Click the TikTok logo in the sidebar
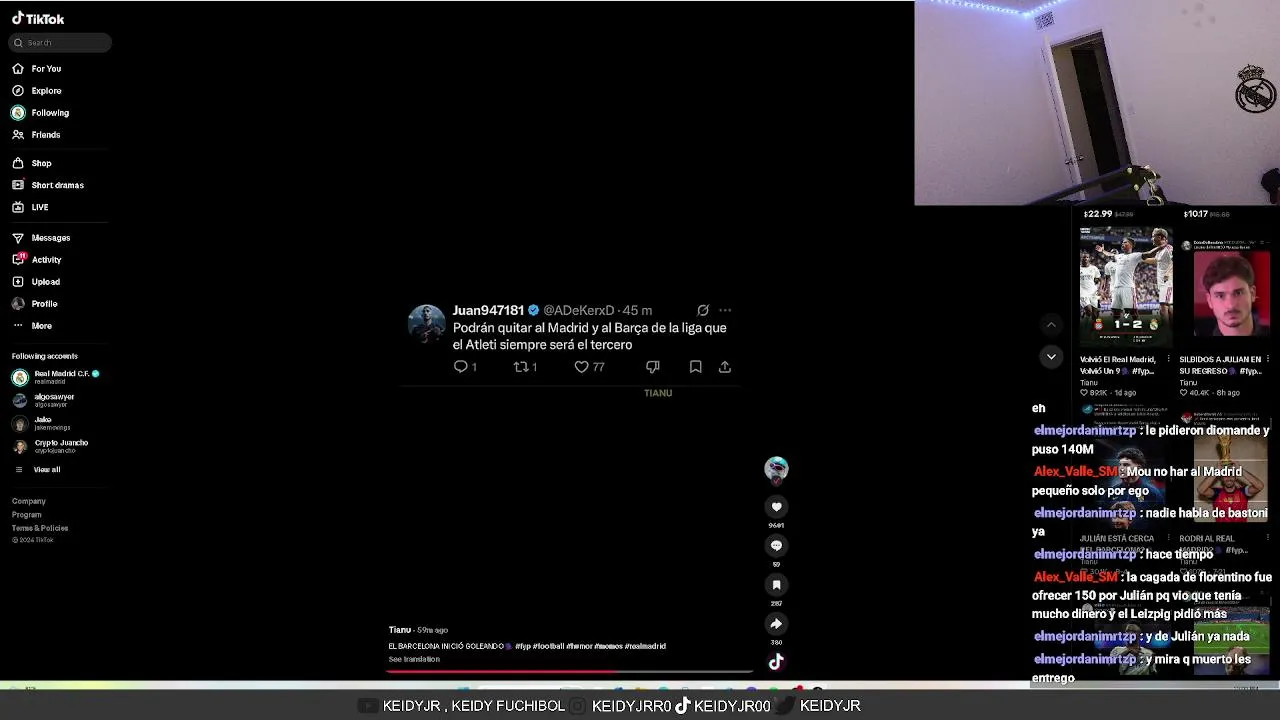Screen dimensions: 1280x720 tap(38, 19)
